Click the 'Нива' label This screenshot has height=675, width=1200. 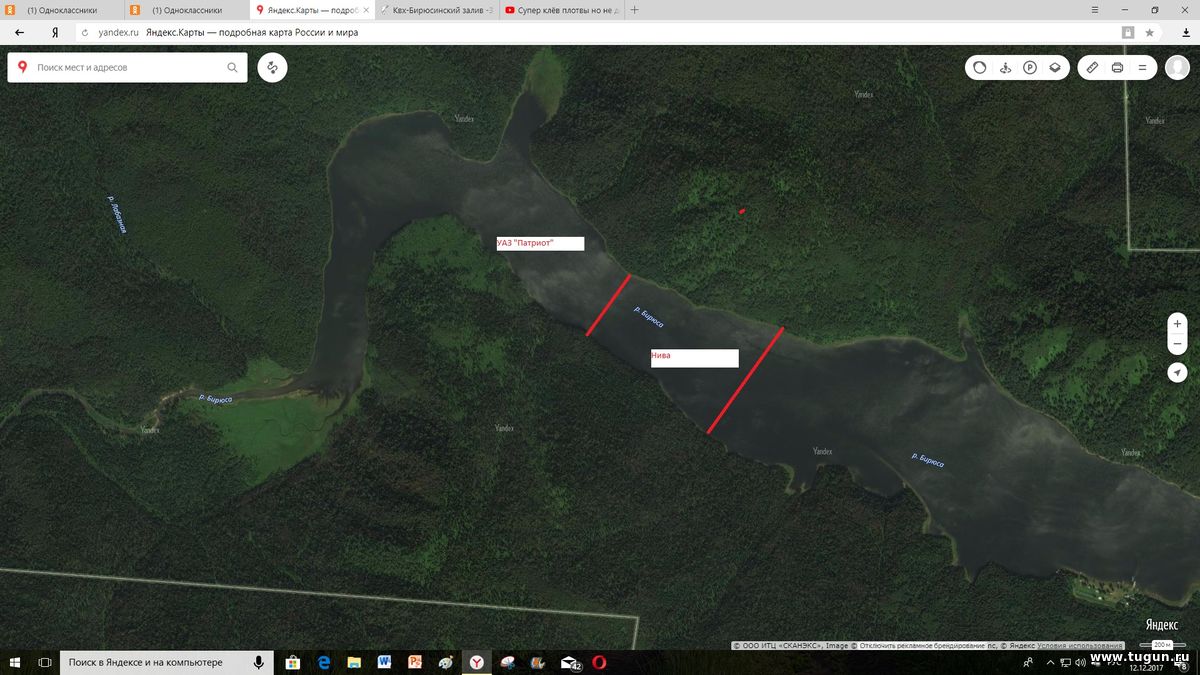point(694,358)
